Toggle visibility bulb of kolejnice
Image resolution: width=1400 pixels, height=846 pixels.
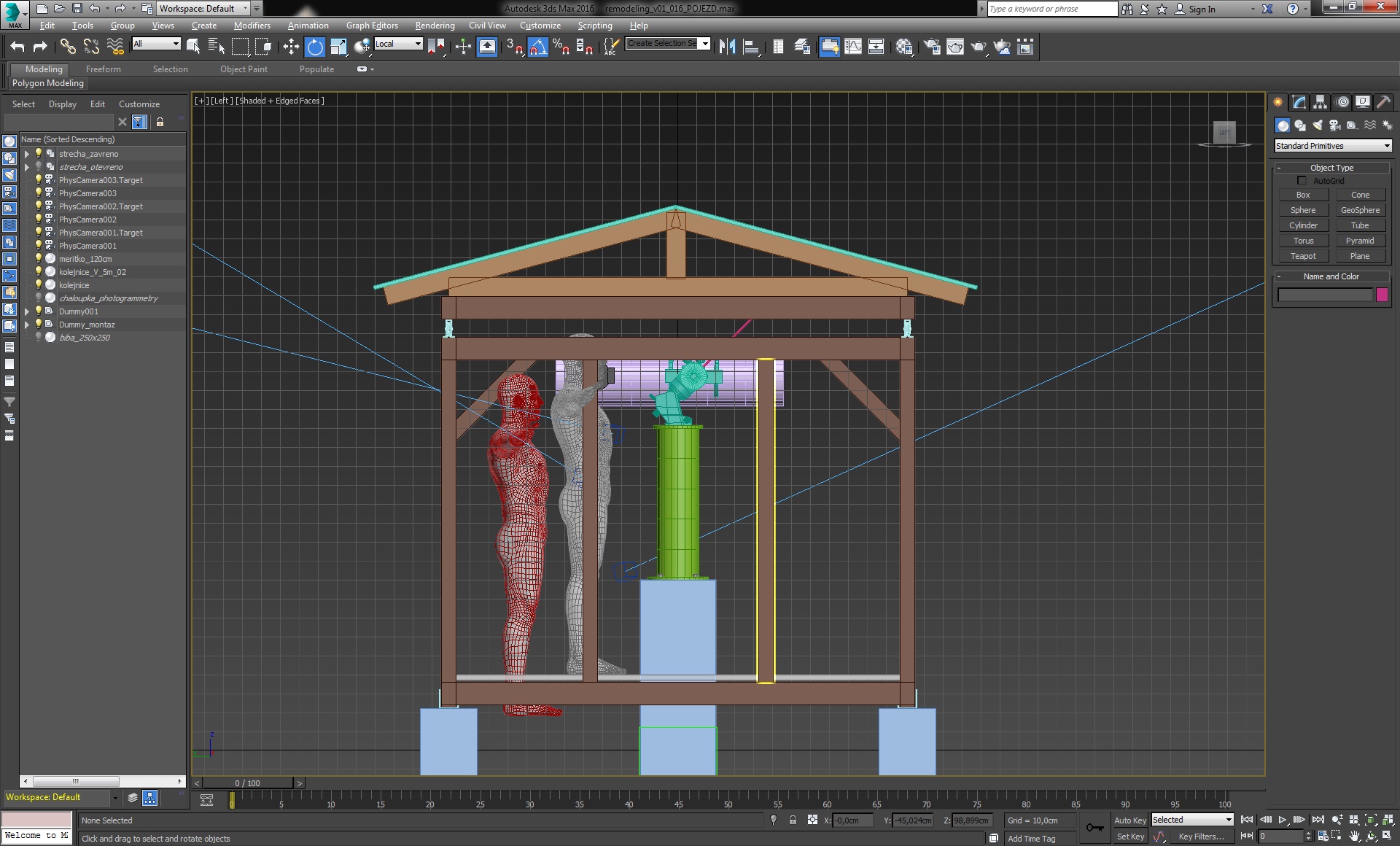click(39, 284)
